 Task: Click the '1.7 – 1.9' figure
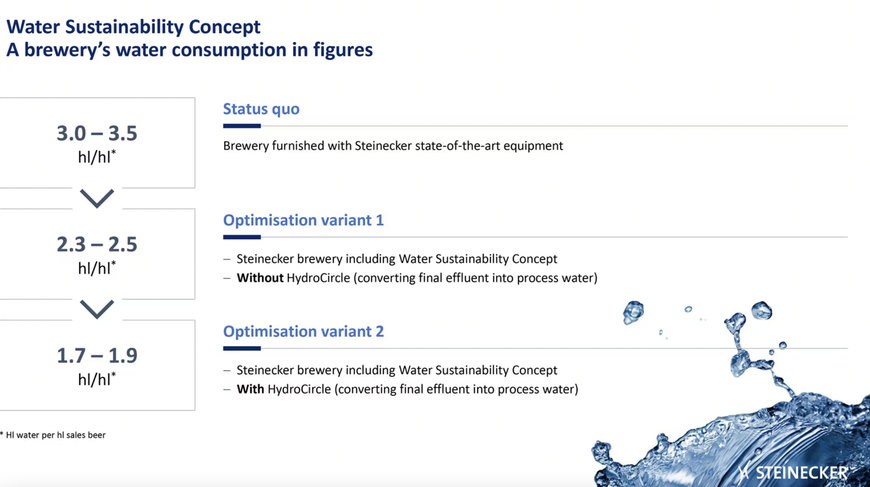click(x=97, y=355)
